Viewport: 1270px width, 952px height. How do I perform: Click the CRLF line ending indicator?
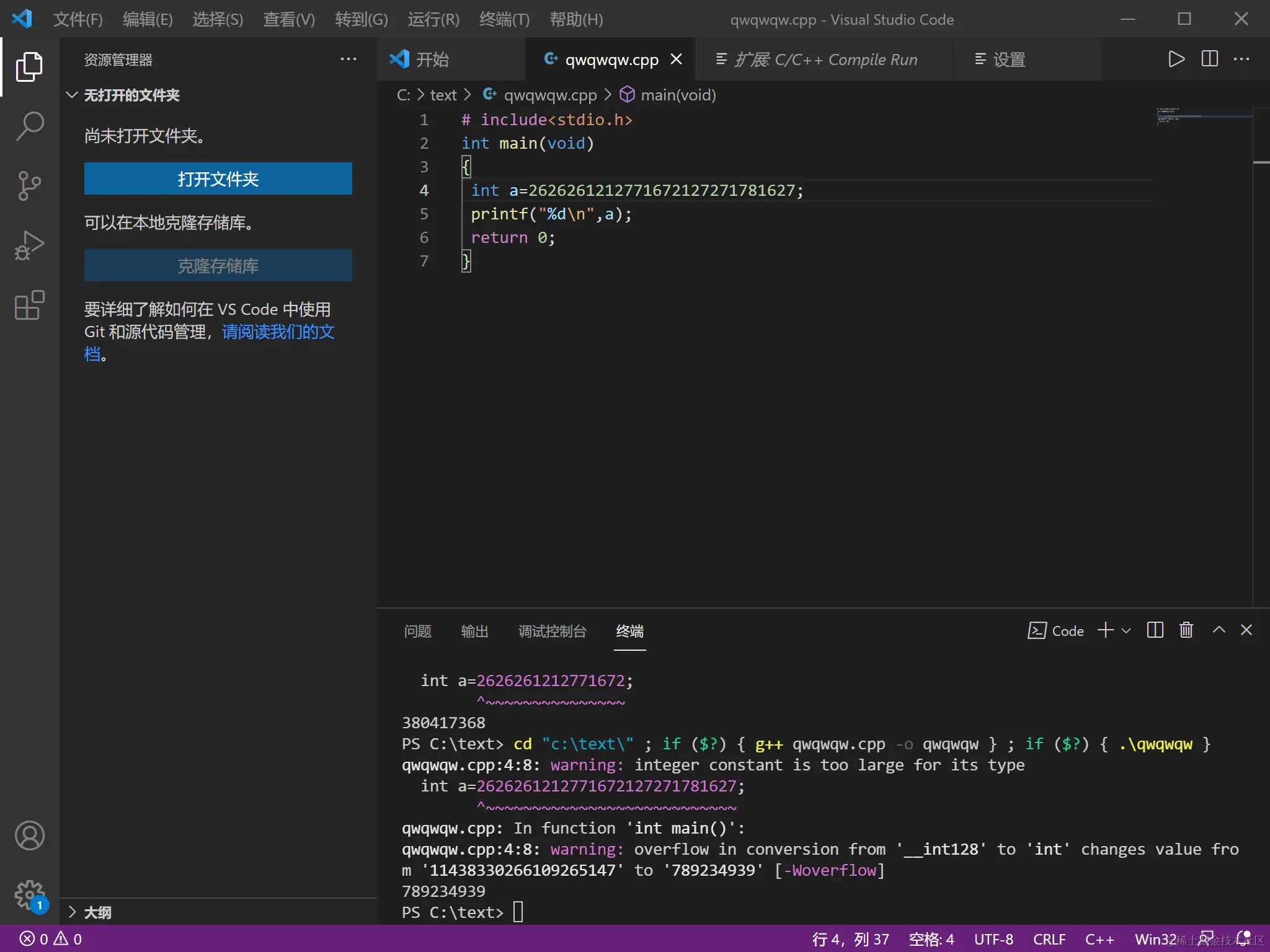[x=1049, y=939]
